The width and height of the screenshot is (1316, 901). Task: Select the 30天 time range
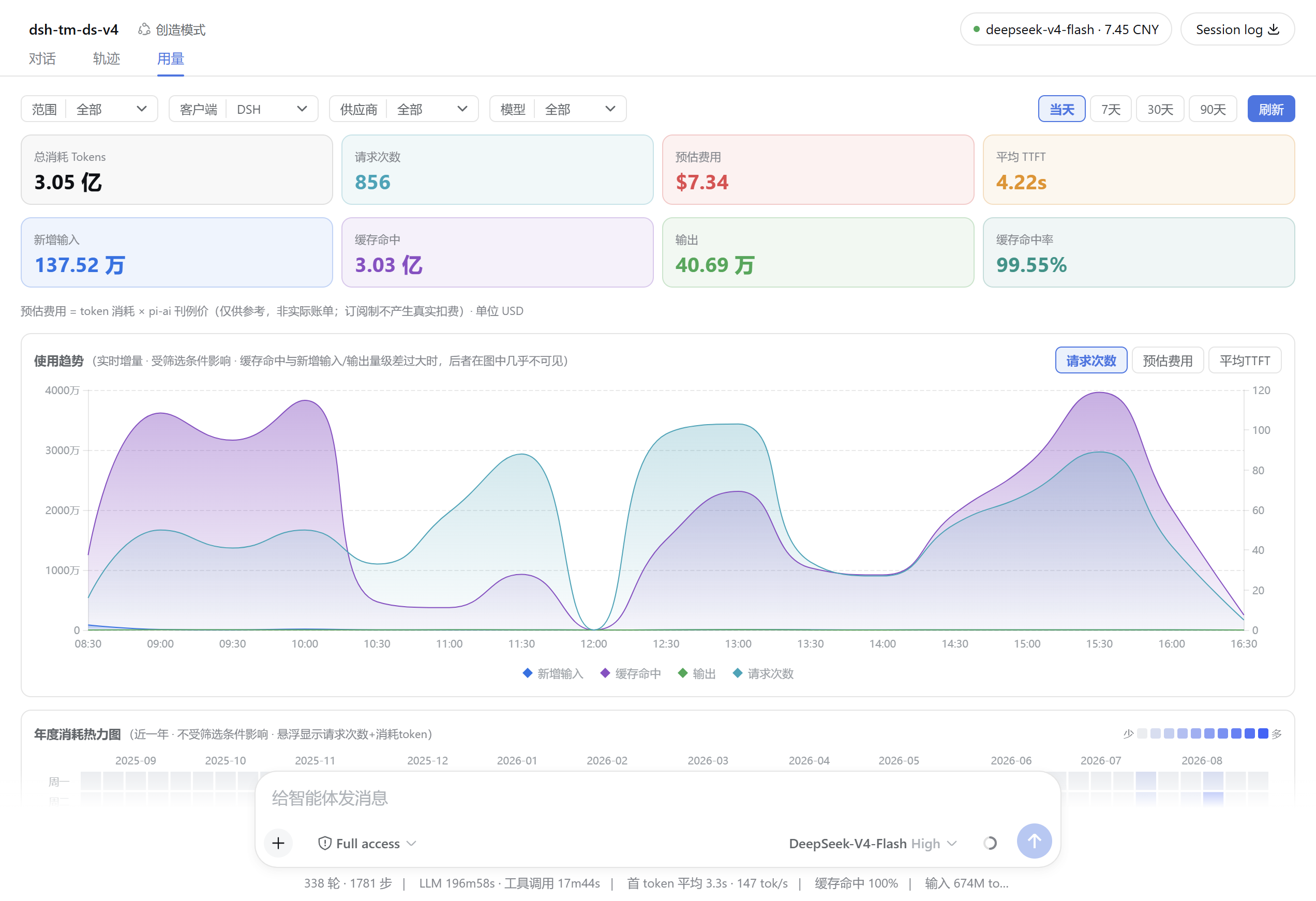[1160, 109]
